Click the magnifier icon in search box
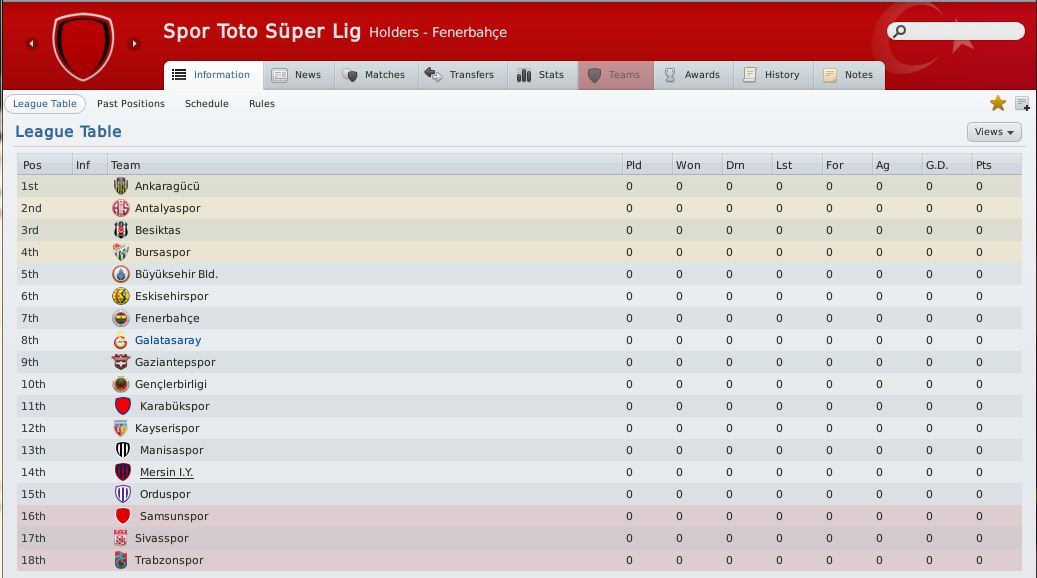The image size is (1037, 578). 899,31
